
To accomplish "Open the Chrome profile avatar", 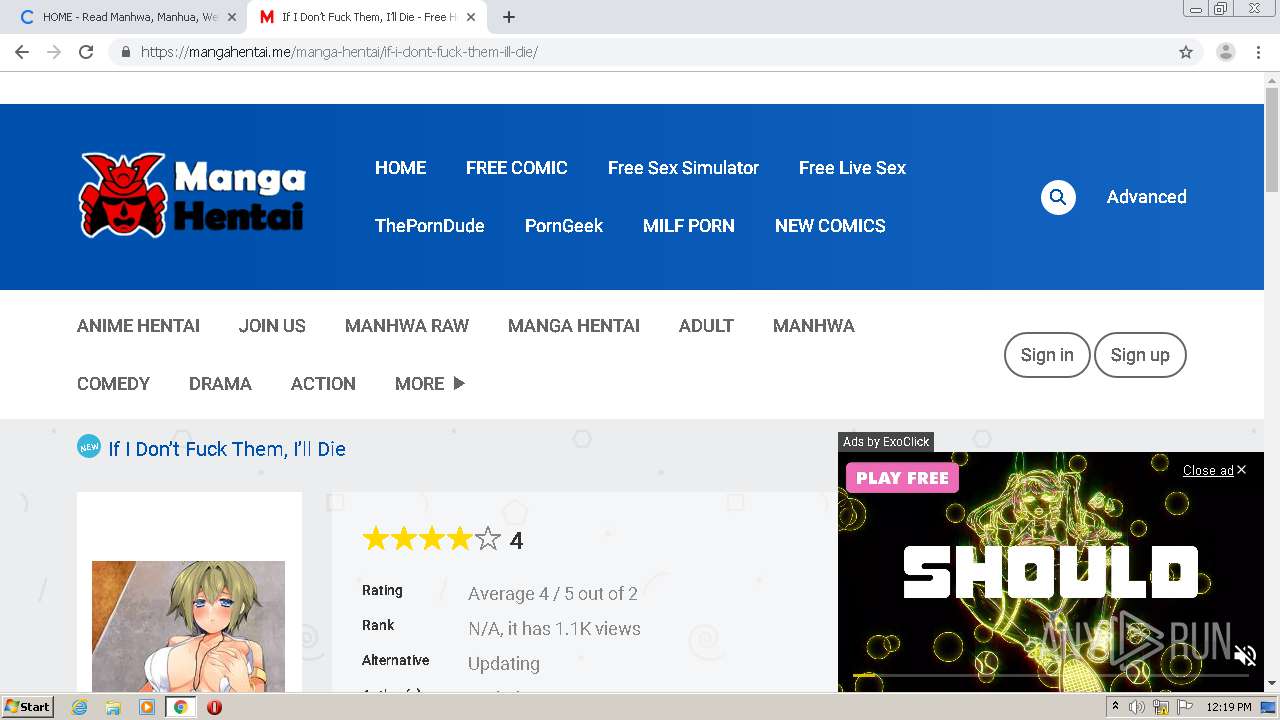I will point(1225,52).
